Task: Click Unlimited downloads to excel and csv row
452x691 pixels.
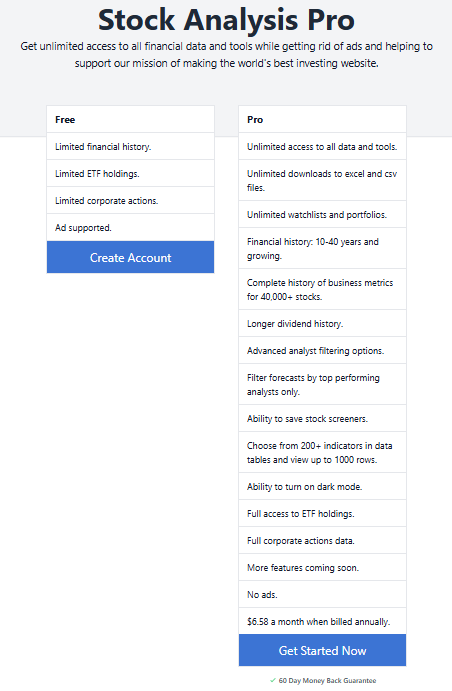Action: [x=322, y=180]
